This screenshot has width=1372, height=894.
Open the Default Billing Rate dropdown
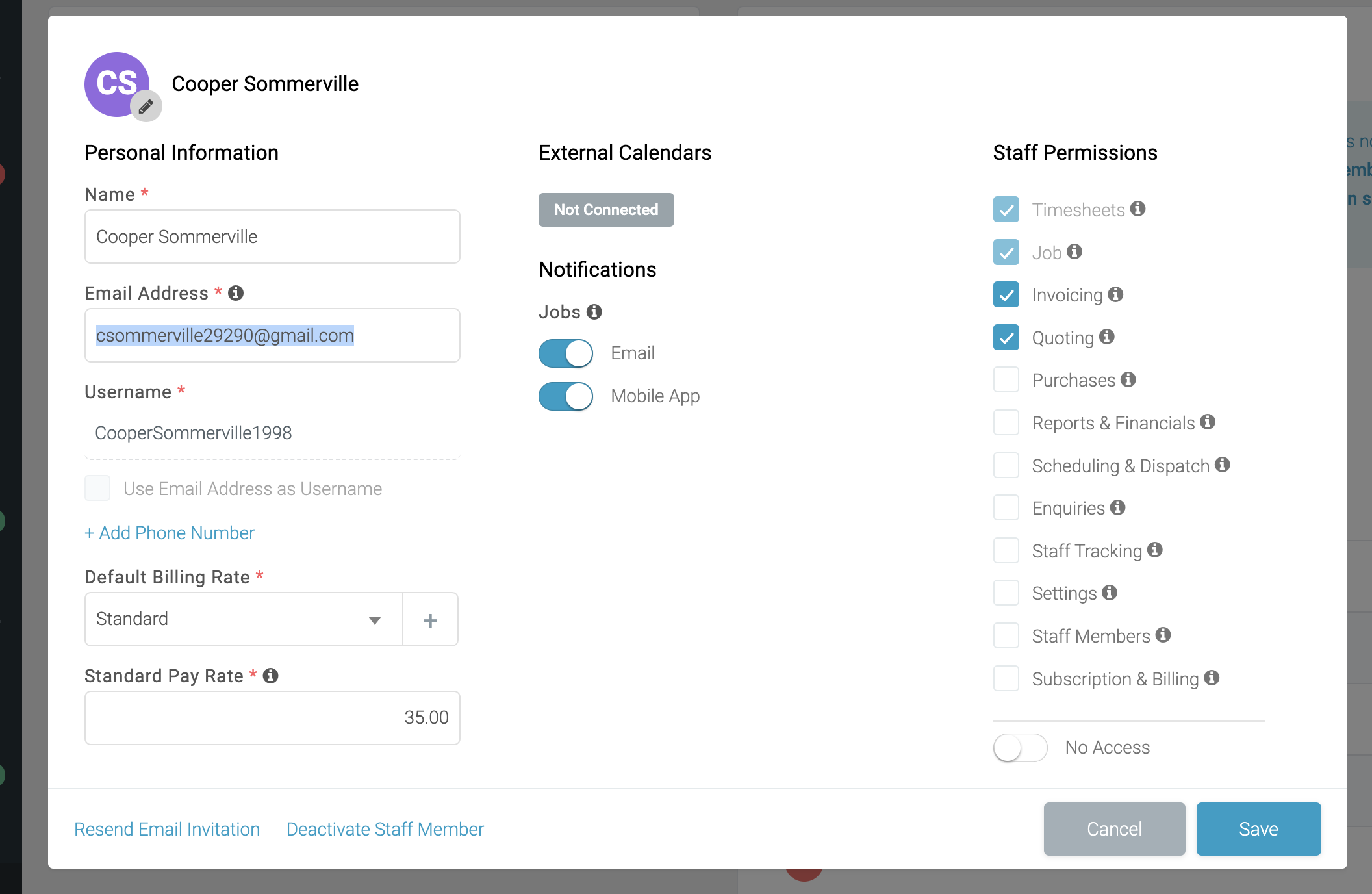pos(244,619)
